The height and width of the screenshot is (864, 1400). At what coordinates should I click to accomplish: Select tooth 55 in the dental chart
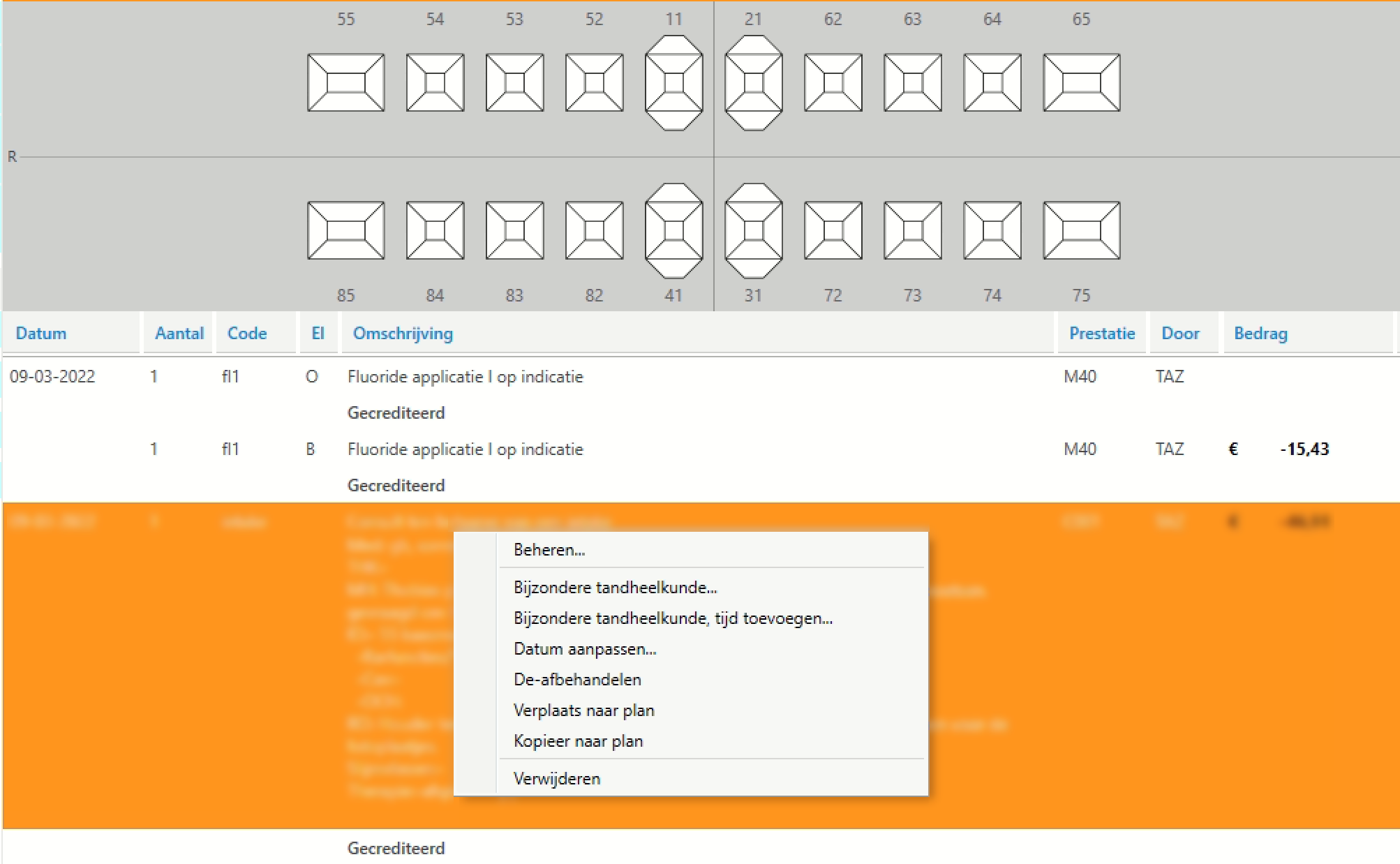[x=345, y=82]
